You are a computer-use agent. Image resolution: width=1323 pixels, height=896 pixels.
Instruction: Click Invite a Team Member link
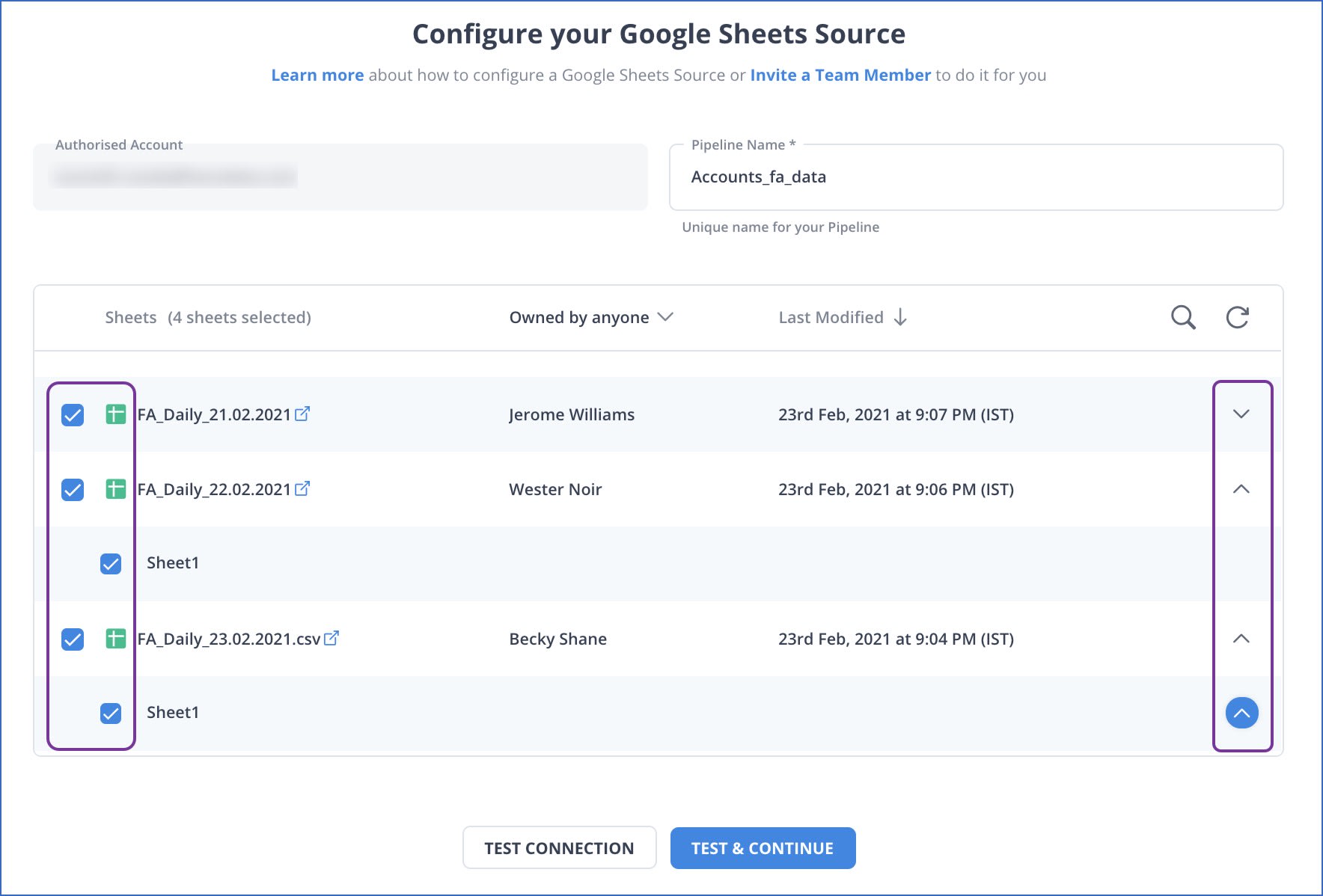(x=840, y=75)
